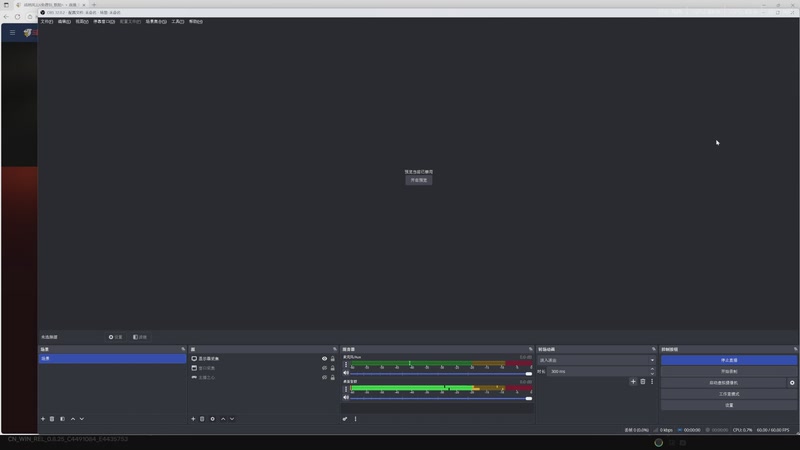
Task: Move selected scene down
Action: [82, 419]
